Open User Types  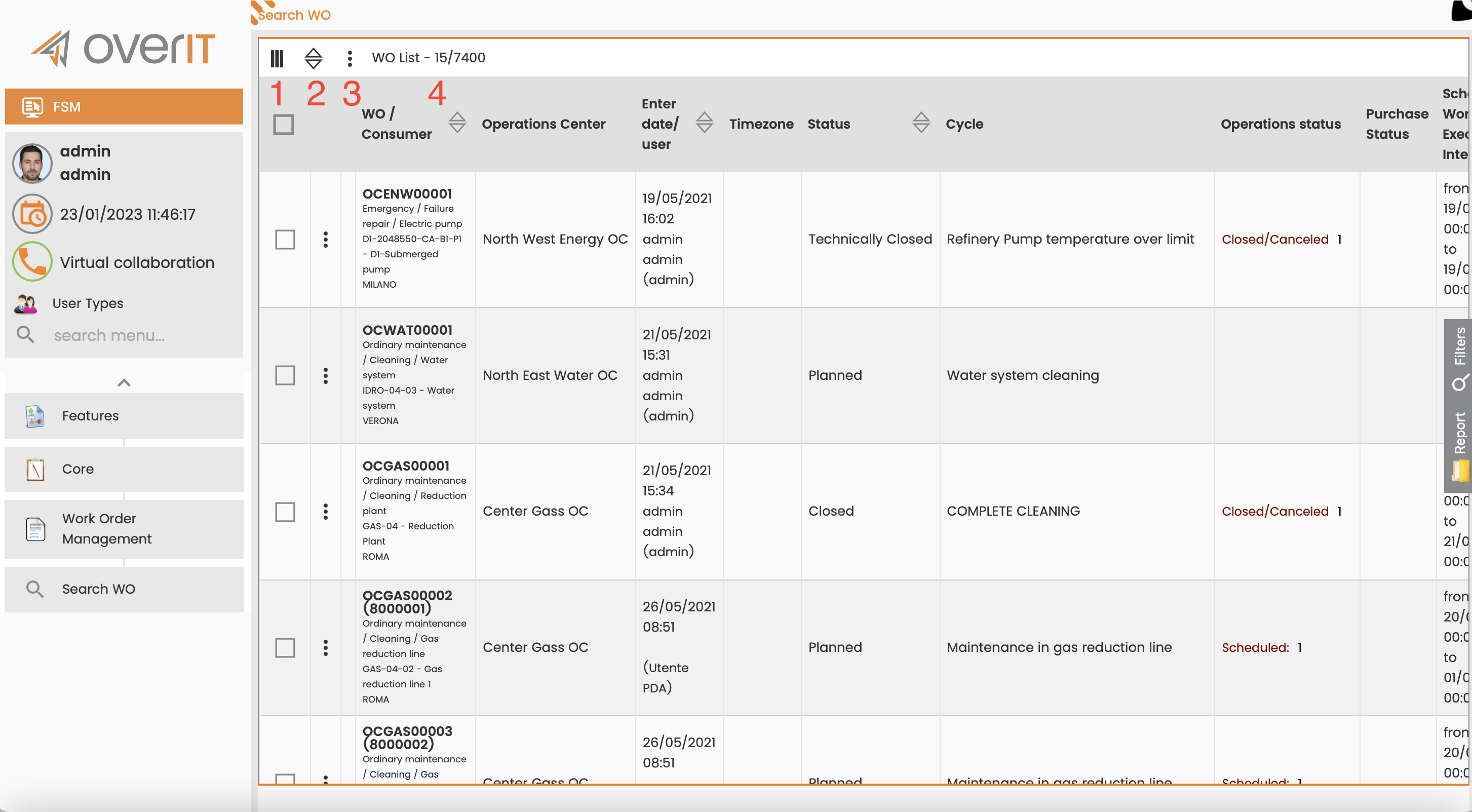point(88,303)
